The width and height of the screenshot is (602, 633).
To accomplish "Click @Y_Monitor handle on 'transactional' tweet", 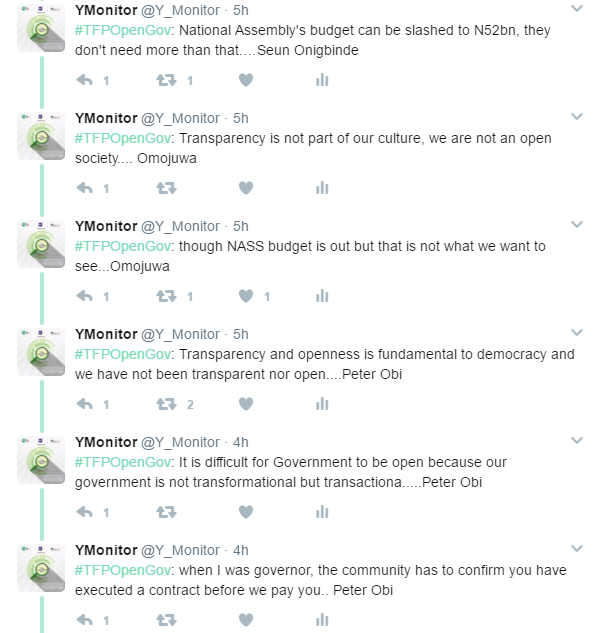I will tap(180, 442).
